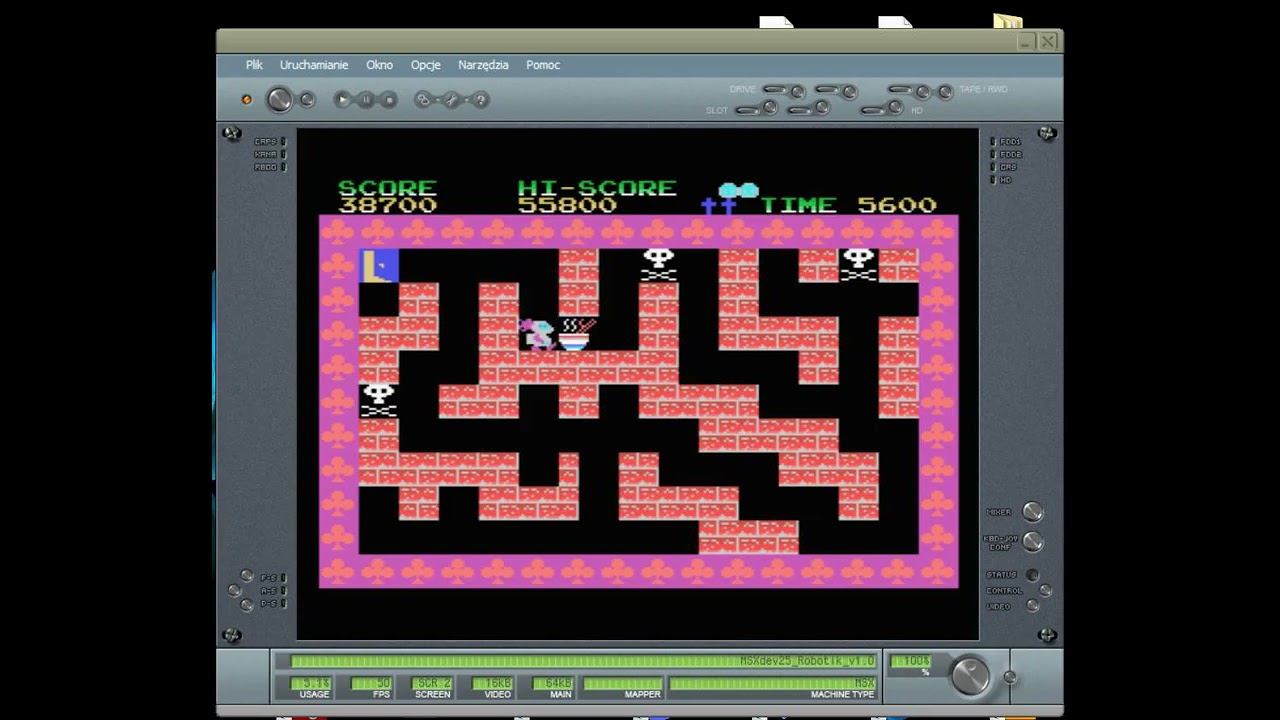Click the second DRIVE slot button
The width and height of the screenshot is (1280, 720).
(x=828, y=89)
